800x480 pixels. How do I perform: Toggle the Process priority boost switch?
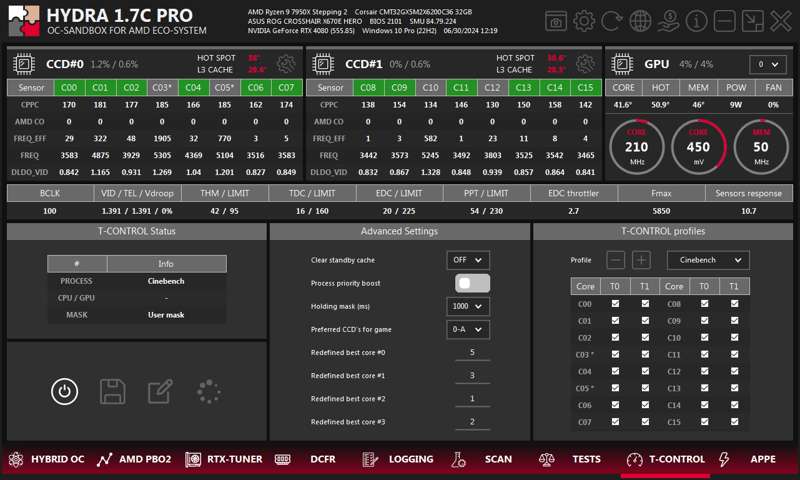[x=473, y=283]
